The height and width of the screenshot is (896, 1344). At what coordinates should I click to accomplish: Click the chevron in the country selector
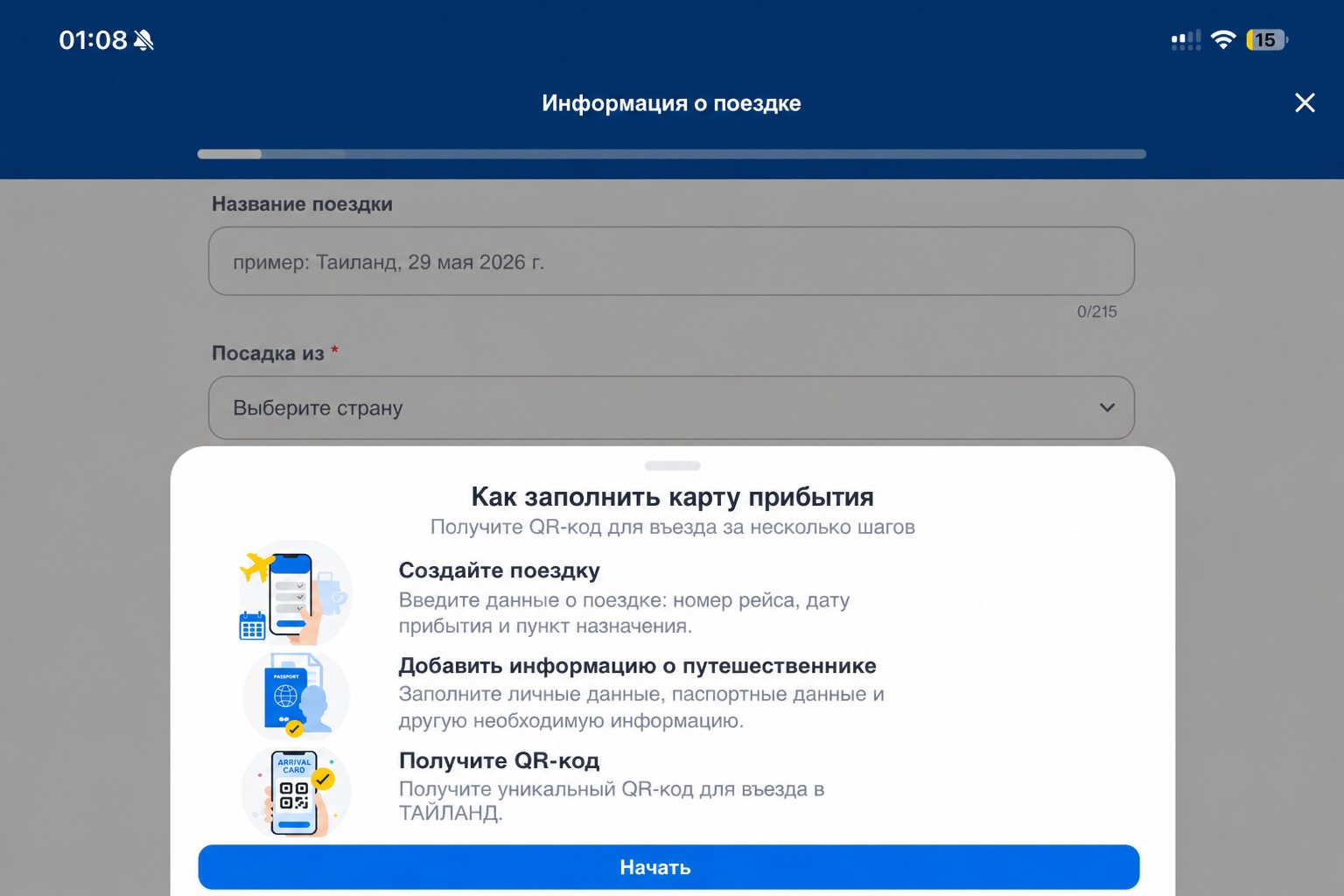tap(1107, 408)
